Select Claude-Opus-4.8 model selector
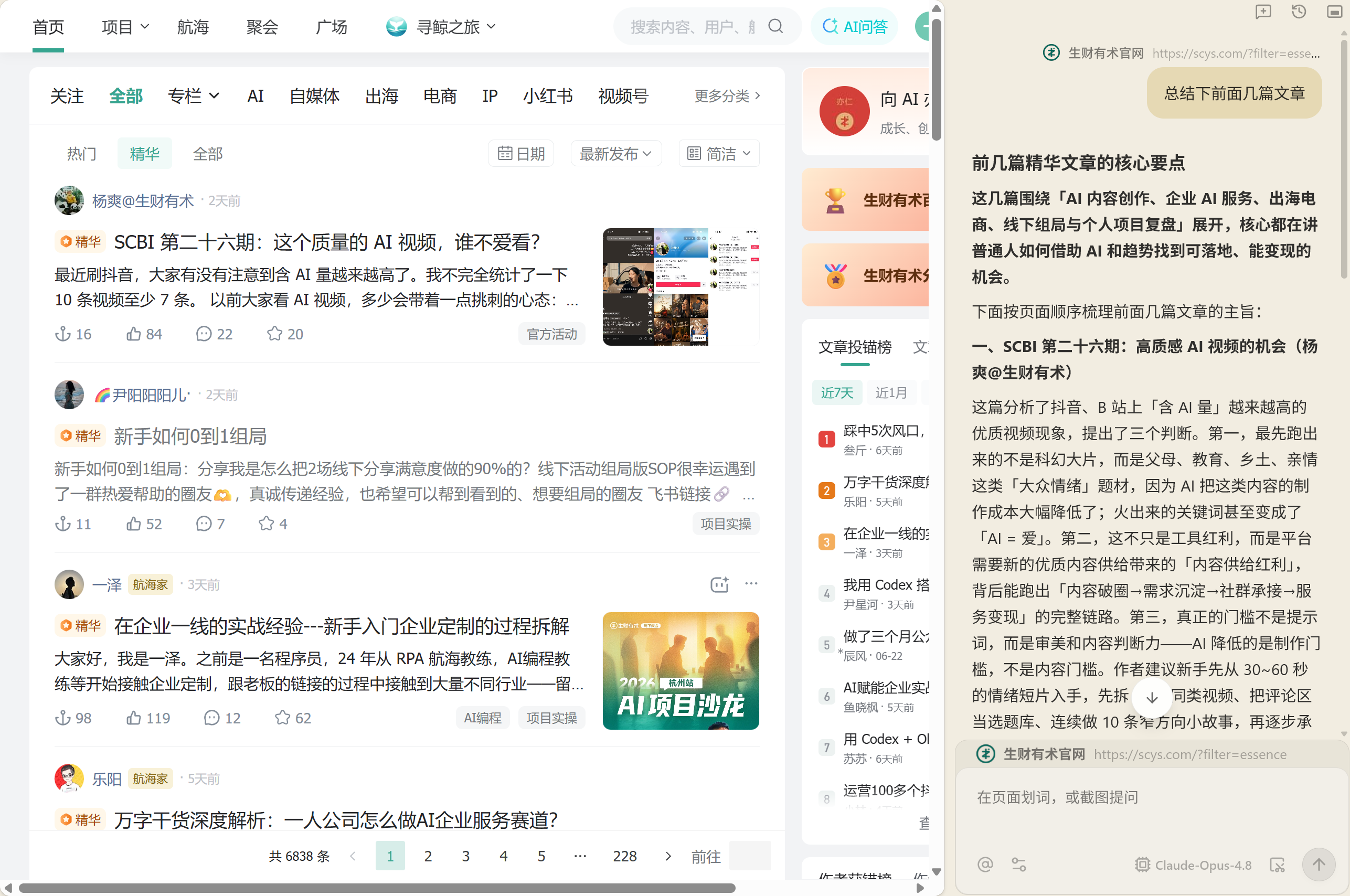1350x896 pixels. pos(1194,865)
